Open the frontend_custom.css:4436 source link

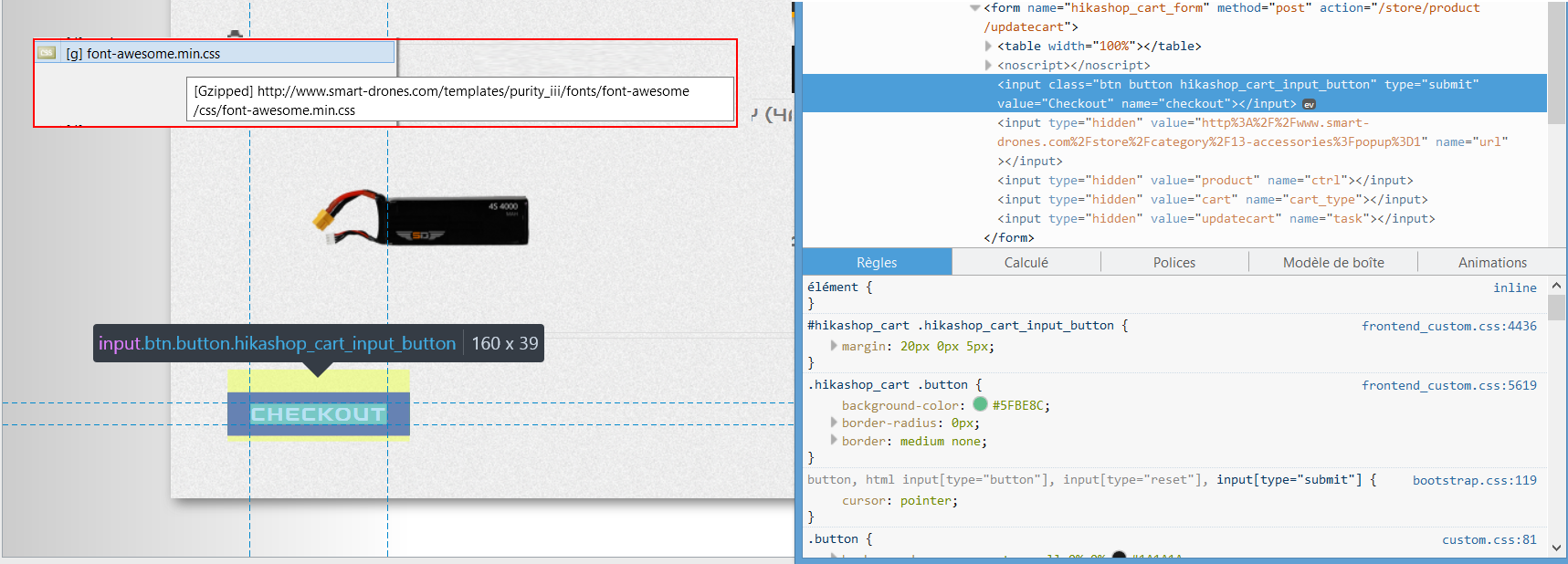click(1449, 326)
